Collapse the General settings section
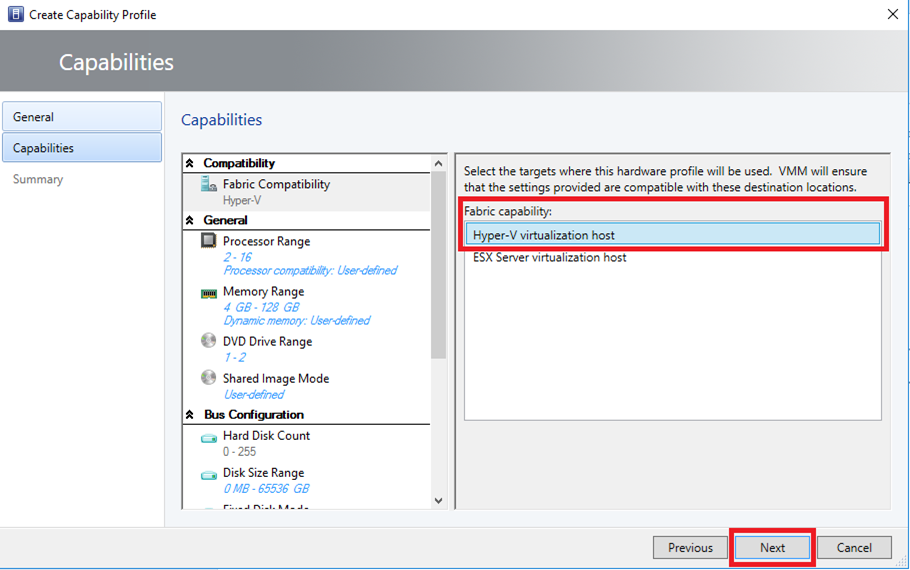The height and width of the screenshot is (570, 910). 191,220
